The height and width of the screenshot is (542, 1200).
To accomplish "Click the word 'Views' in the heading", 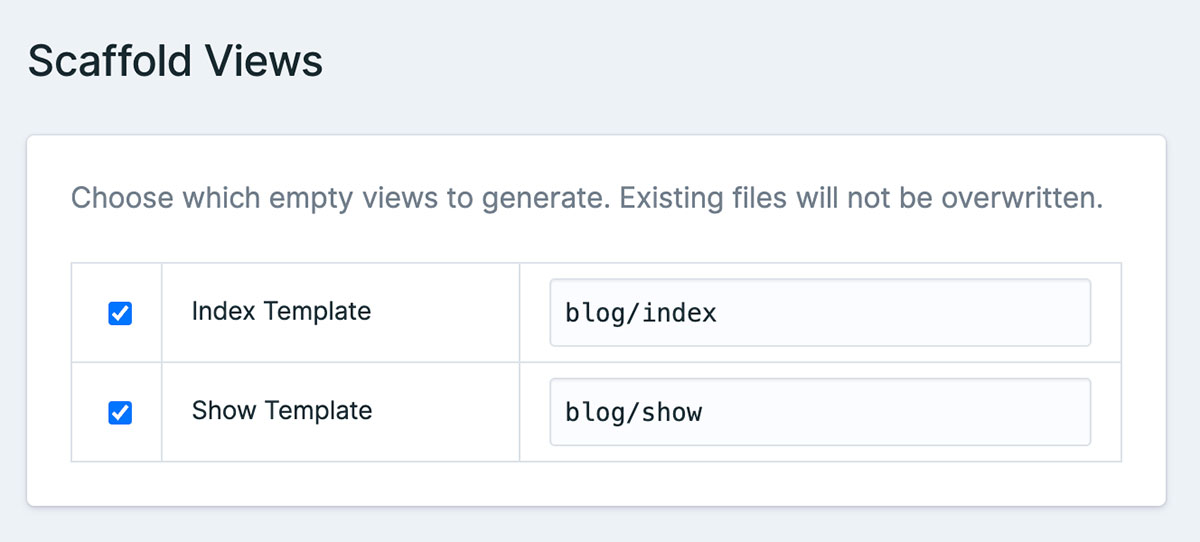I will (x=264, y=62).
